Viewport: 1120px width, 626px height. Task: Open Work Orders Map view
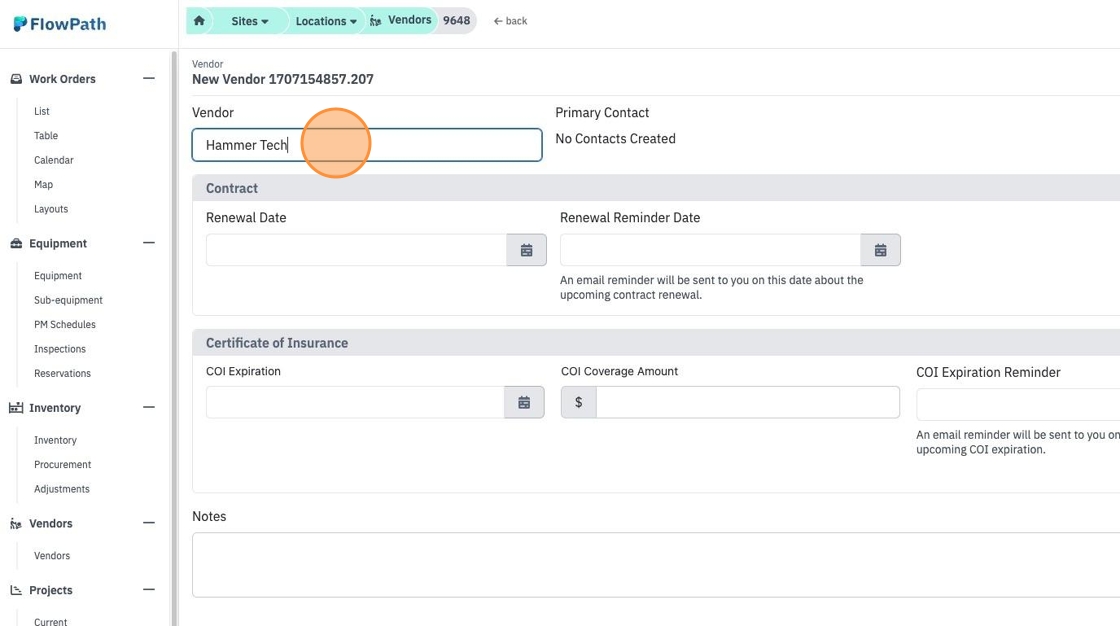(43, 184)
